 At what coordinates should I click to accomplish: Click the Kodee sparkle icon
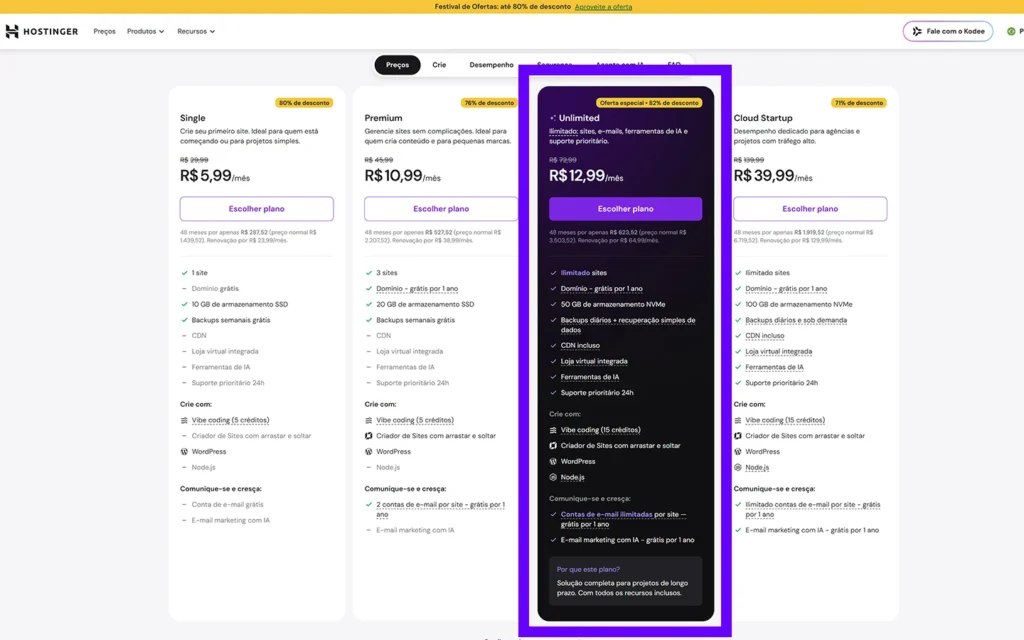coord(917,31)
